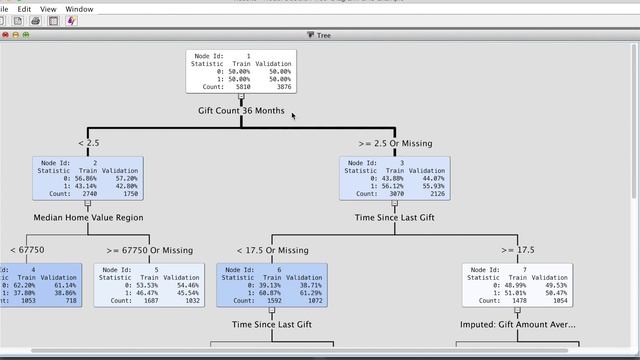Click the purple wizard toolbar icon

click(x=71, y=21)
